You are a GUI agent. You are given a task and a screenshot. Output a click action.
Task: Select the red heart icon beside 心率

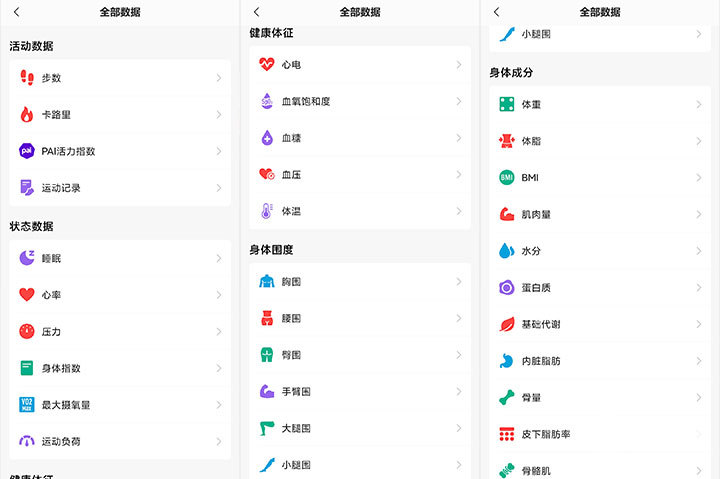[x=27, y=294]
